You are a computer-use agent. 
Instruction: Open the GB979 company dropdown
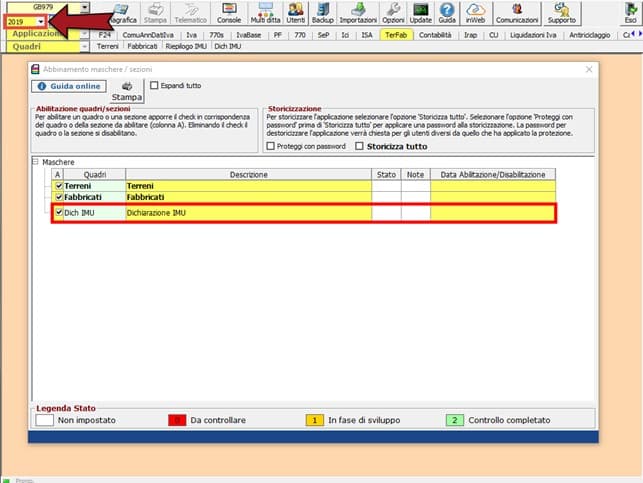[x=84, y=7]
